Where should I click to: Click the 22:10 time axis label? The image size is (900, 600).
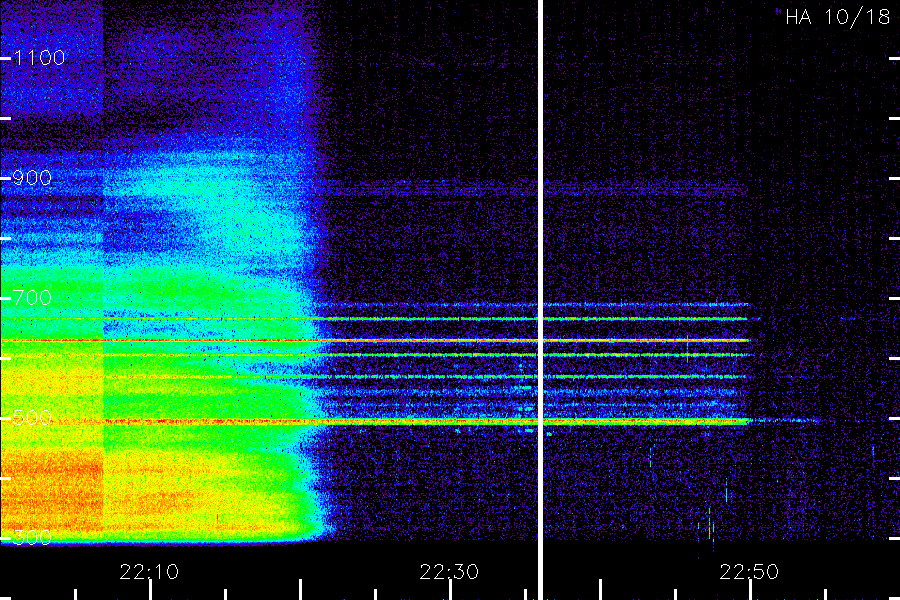tap(149, 572)
